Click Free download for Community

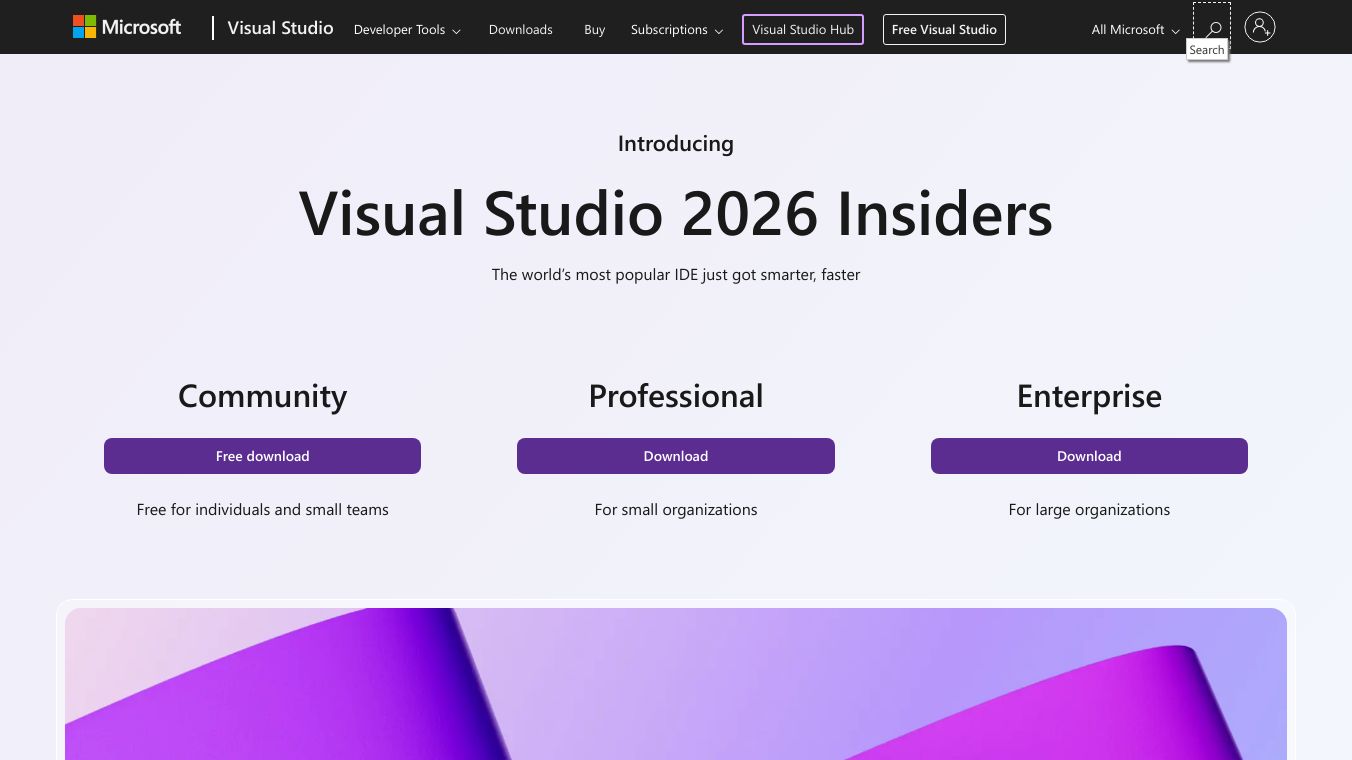262,456
